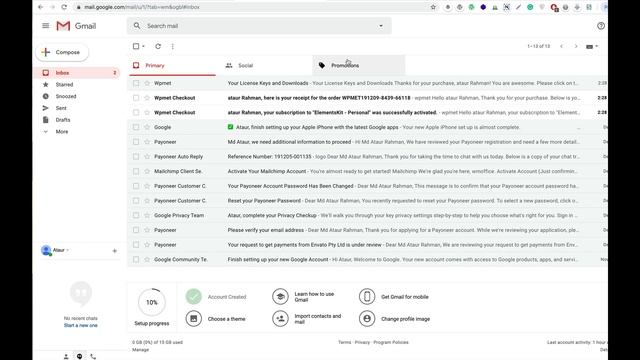Switch to the Primary tab
The width and height of the screenshot is (640, 360).
coord(172,65)
